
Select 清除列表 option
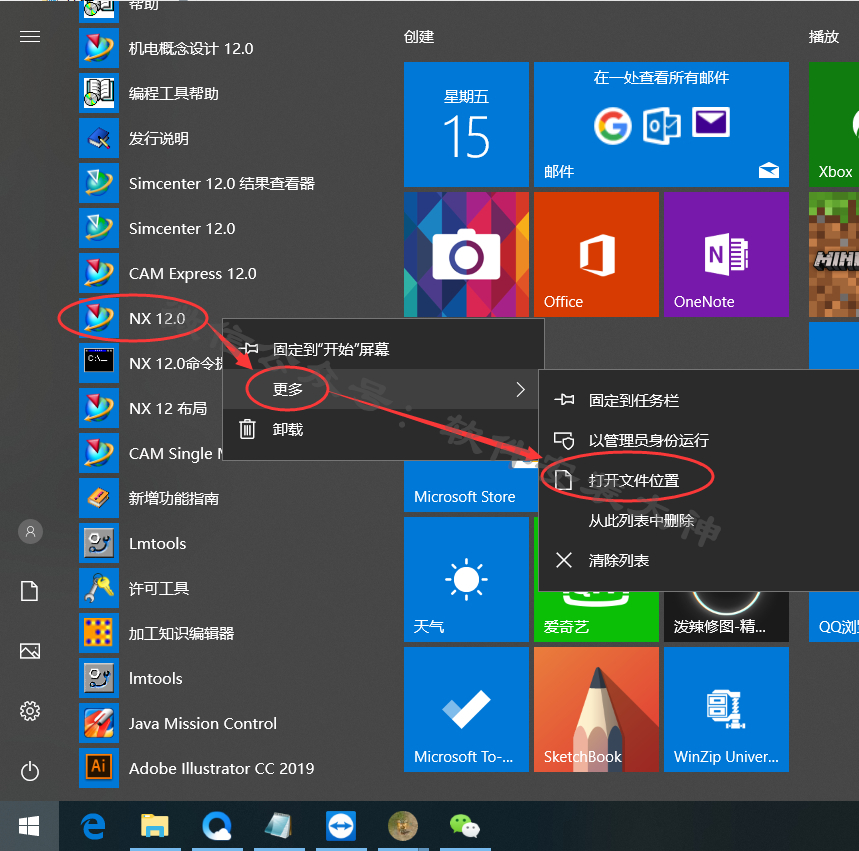[698, 560]
